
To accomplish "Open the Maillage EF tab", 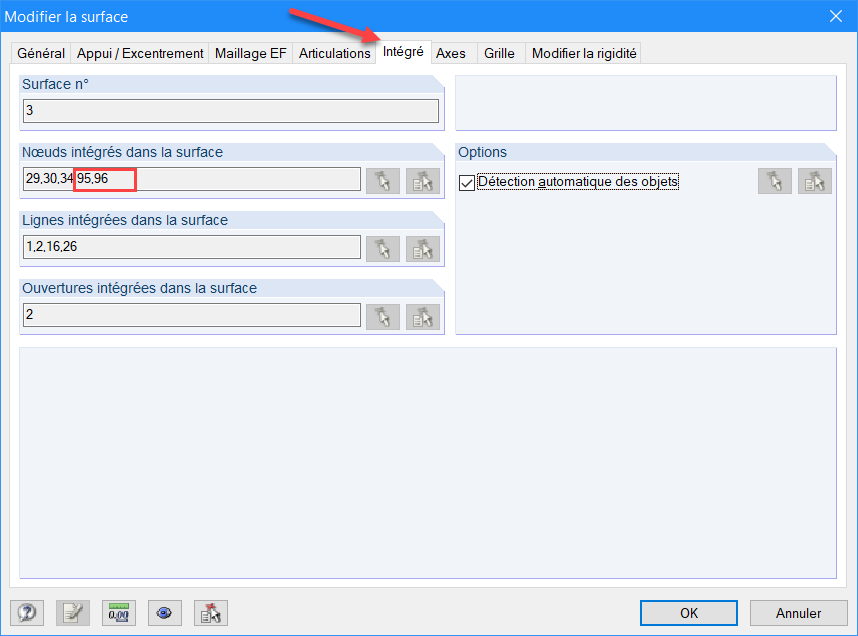I will coord(250,53).
